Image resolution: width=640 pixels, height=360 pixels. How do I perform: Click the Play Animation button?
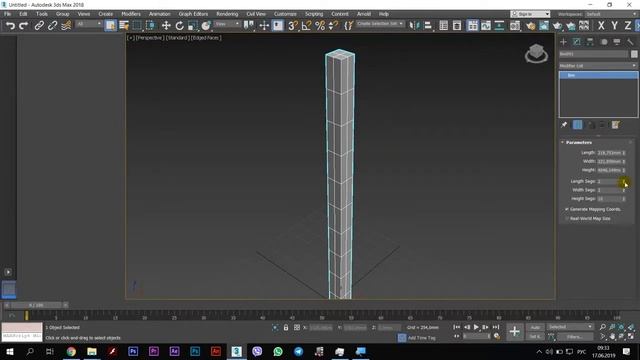click(x=476, y=327)
